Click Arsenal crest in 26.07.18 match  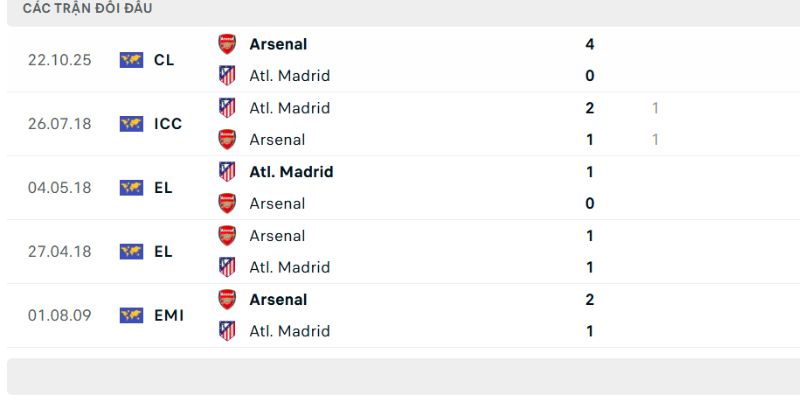click(x=227, y=139)
